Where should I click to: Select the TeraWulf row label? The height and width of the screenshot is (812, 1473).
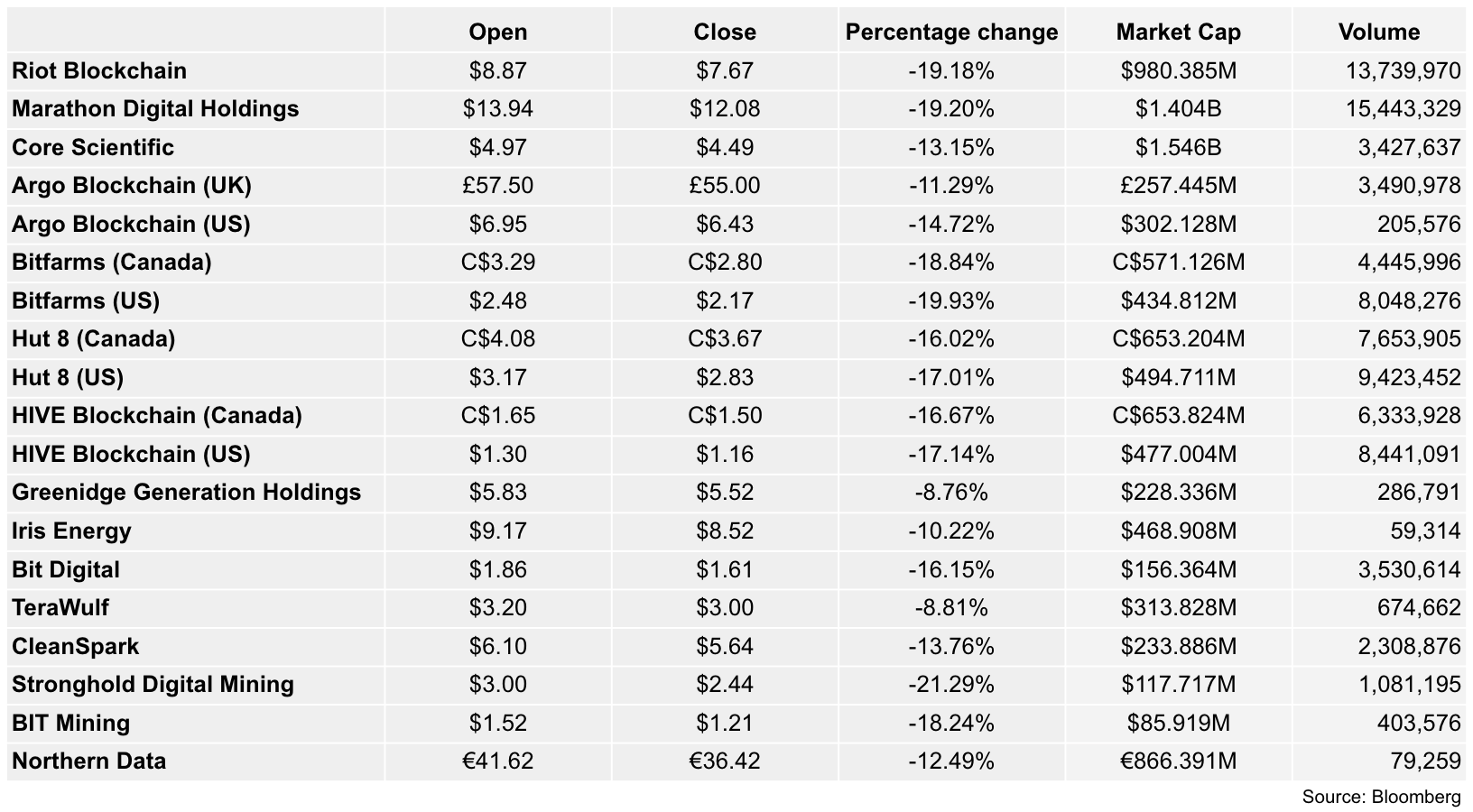(60, 607)
